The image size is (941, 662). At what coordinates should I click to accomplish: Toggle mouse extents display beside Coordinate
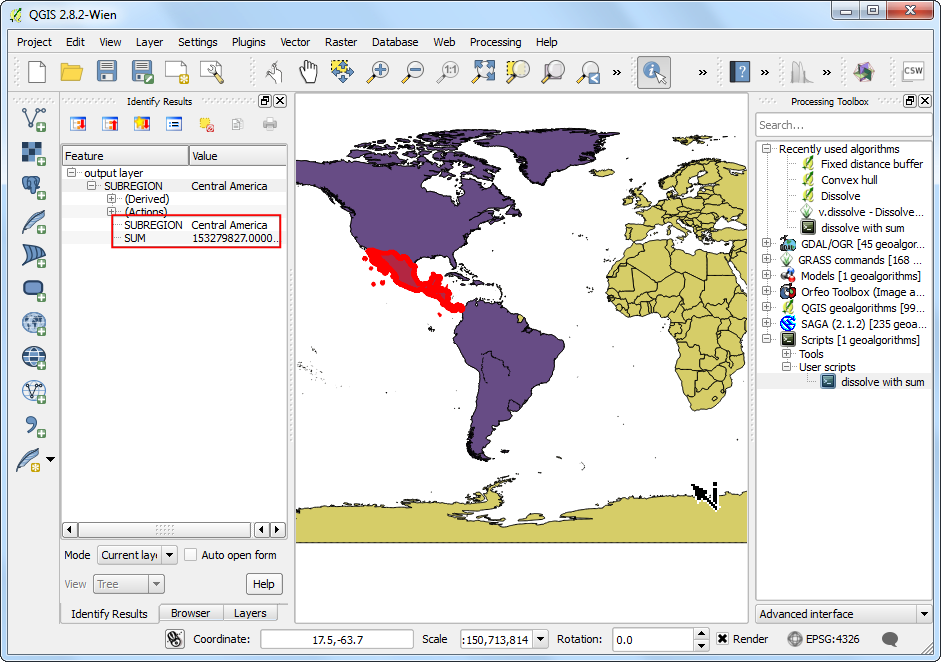pyautogui.click(x=175, y=639)
